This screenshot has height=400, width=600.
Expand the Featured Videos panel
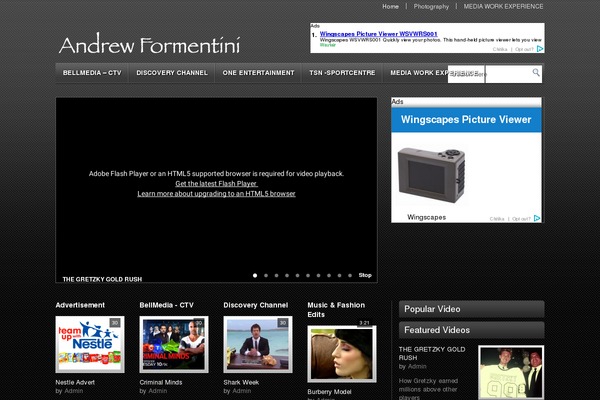click(471, 330)
